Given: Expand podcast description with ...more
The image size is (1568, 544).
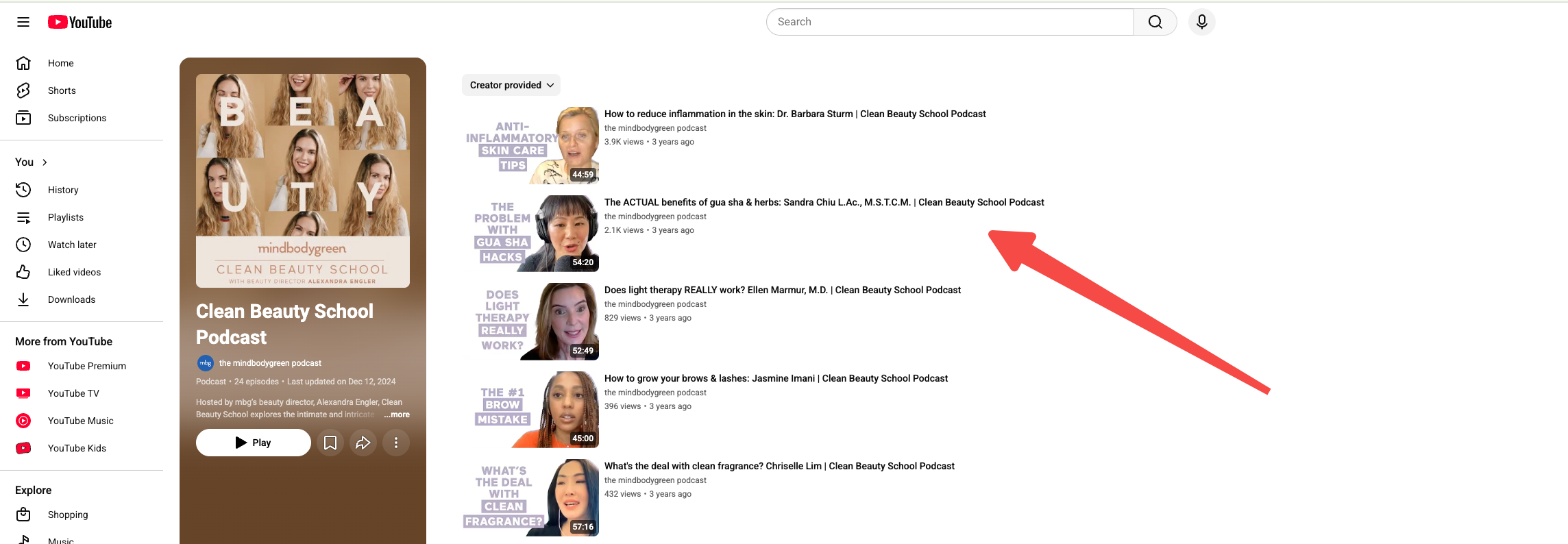Looking at the screenshot, I should tap(397, 415).
